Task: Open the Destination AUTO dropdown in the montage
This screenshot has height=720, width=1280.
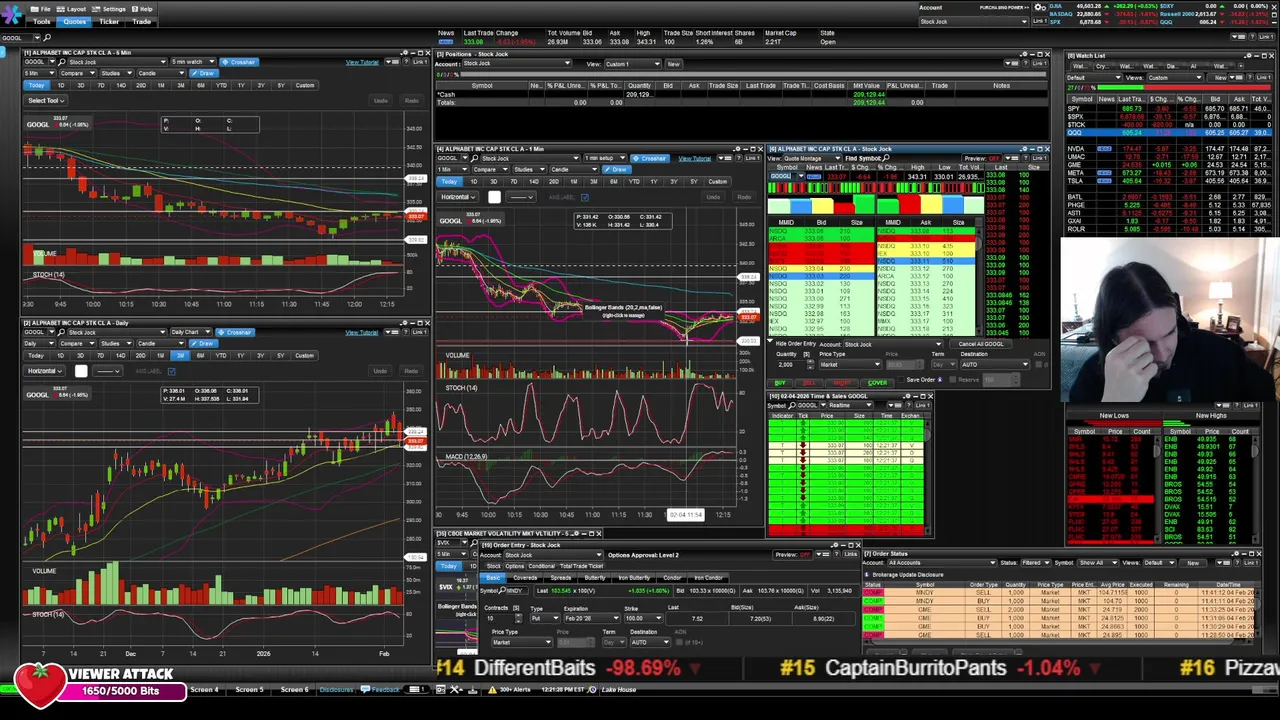Action: coord(995,365)
